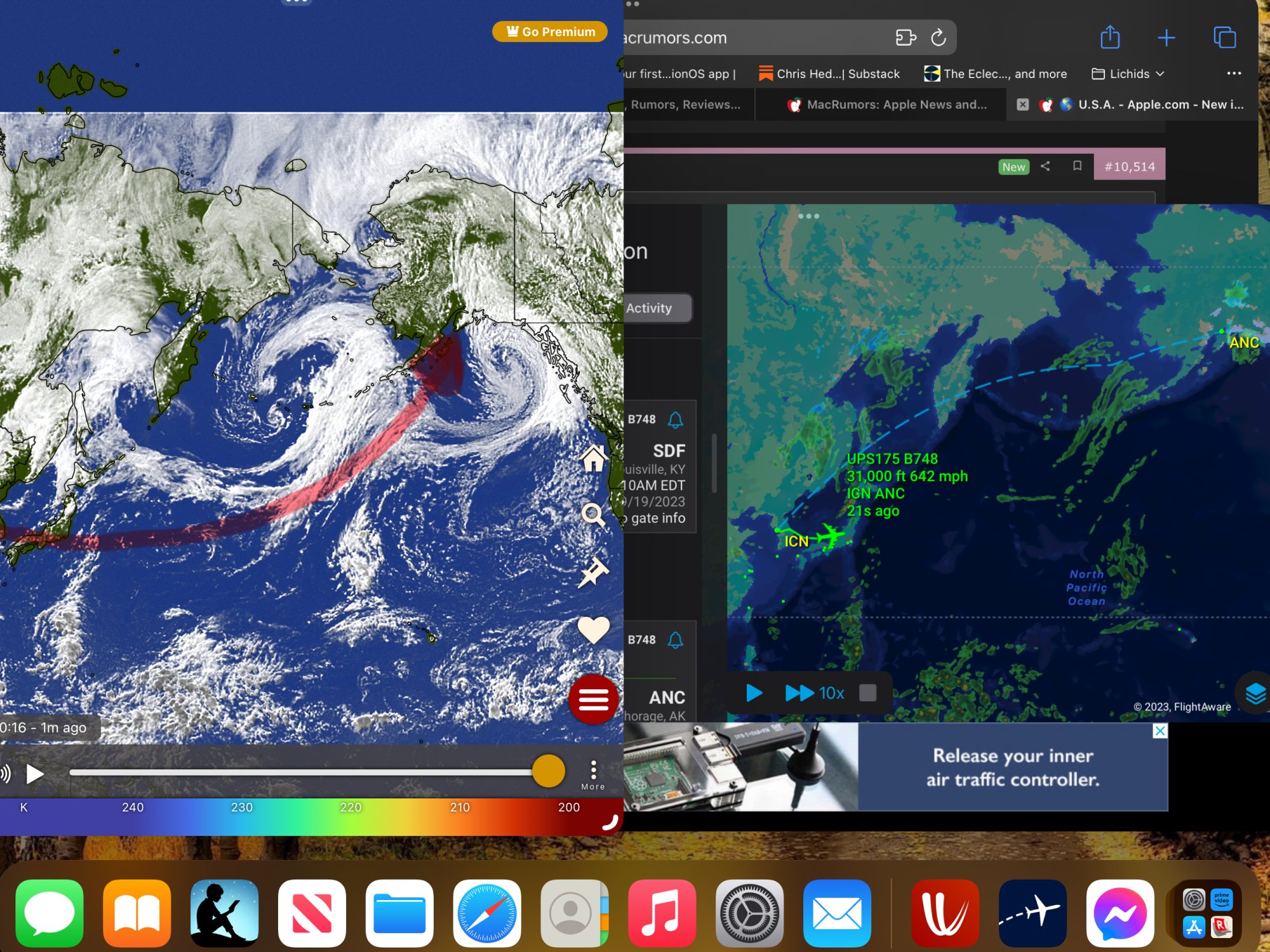This screenshot has height=952, width=1270.
Task: Play the FlightAware track replay
Action: click(x=754, y=693)
